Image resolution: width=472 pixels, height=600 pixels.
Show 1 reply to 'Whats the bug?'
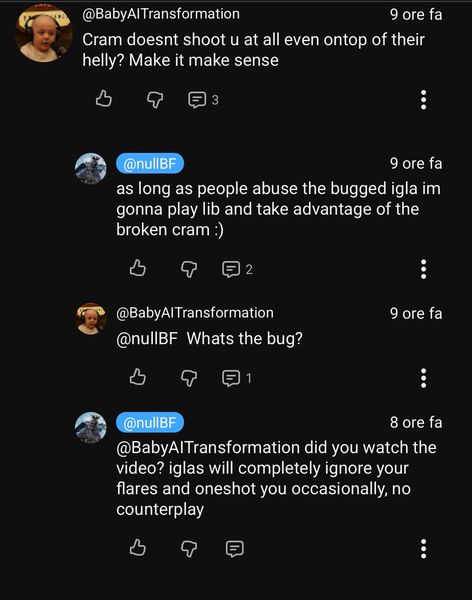(x=237, y=378)
